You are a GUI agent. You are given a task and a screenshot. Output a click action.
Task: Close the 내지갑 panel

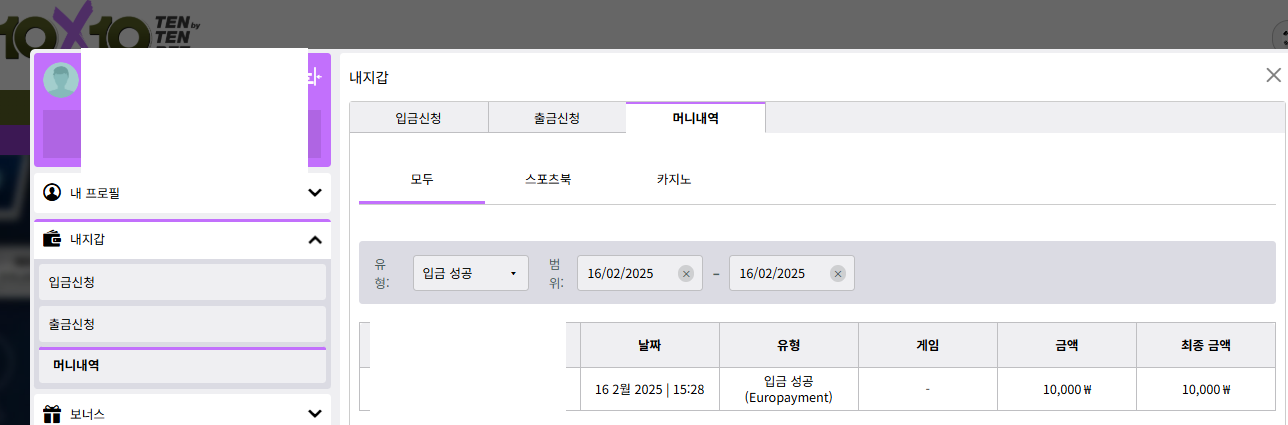point(1273,75)
